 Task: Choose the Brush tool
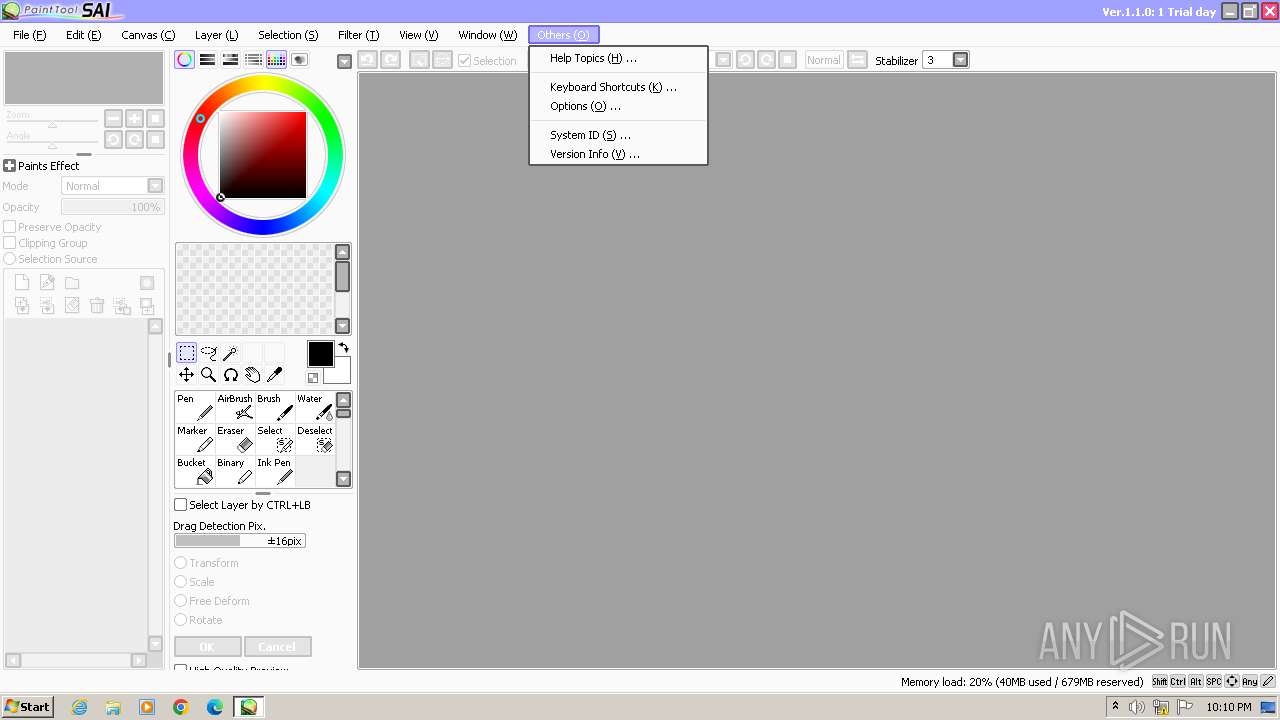tap(275, 407)
